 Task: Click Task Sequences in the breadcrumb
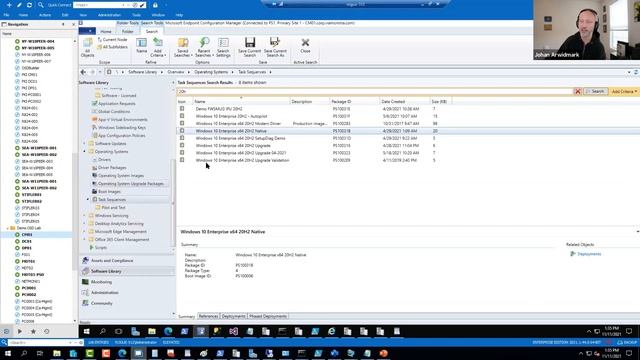pos(252,72)
